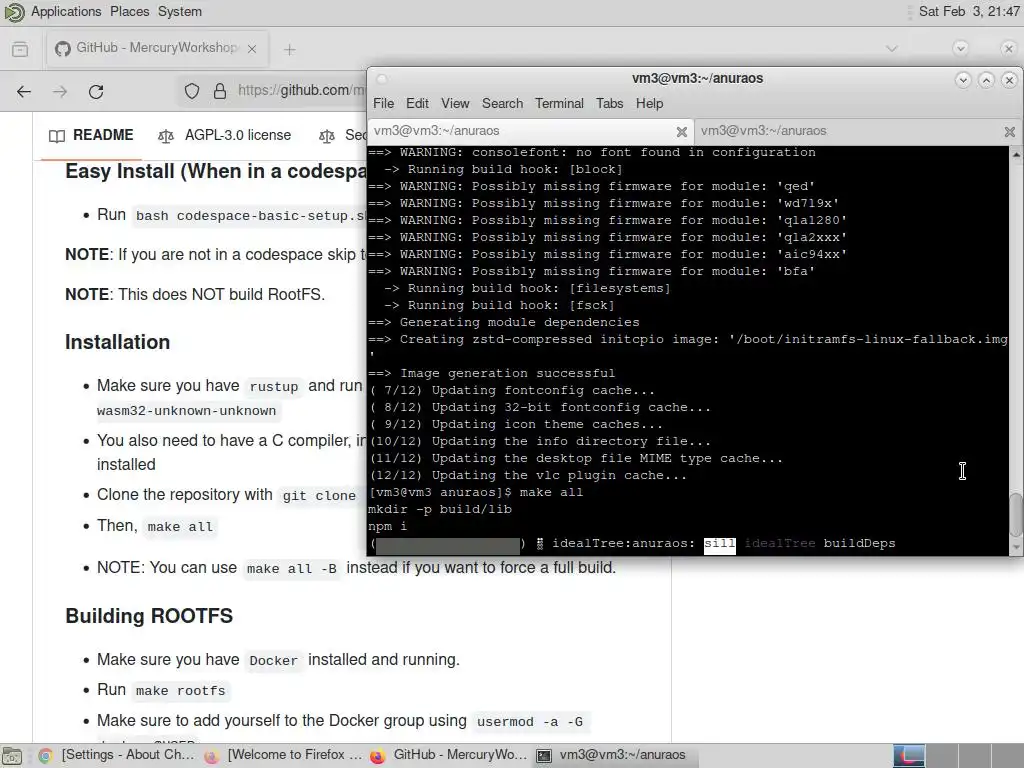Click the 'Docker' code snippet
The width and height of the screenshot is (1024, 768).
(x=273, y=661)
